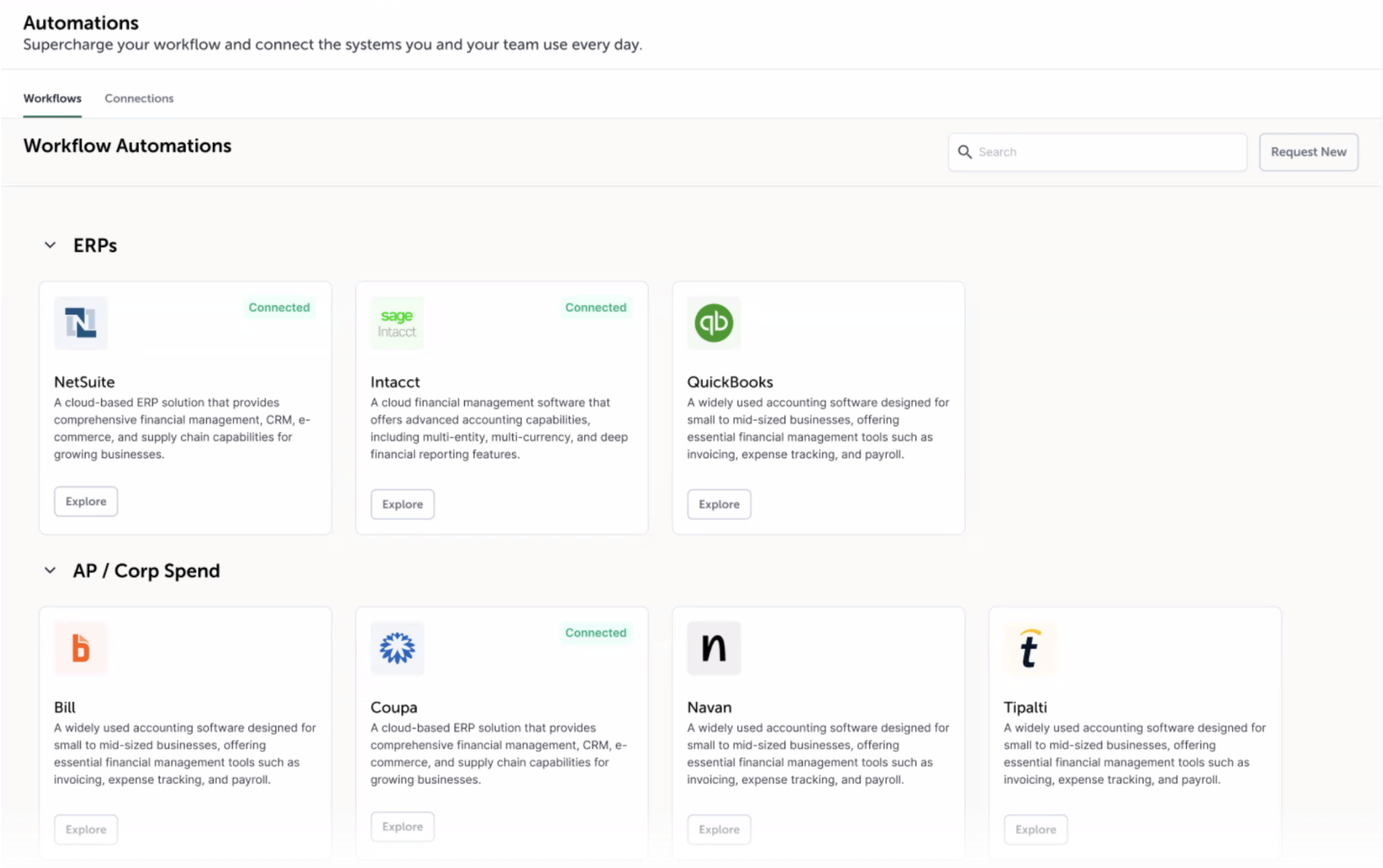The image size is (1383, 868).
Task: Open the Connections tab
Action: pyautogui.click(x=139, y=98)
